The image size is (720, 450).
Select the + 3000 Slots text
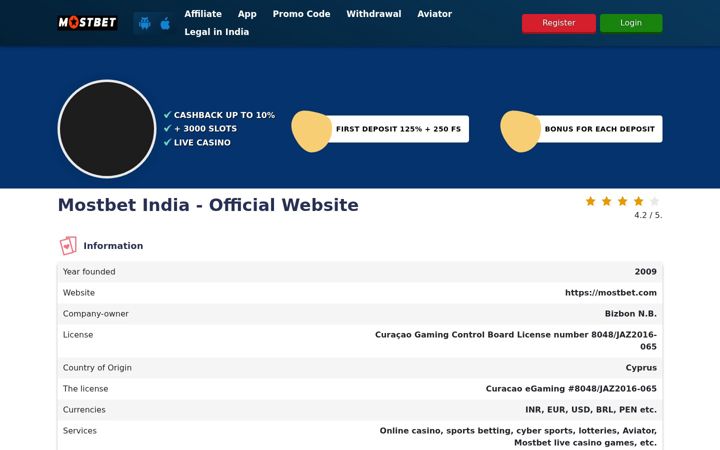[205, 129]
